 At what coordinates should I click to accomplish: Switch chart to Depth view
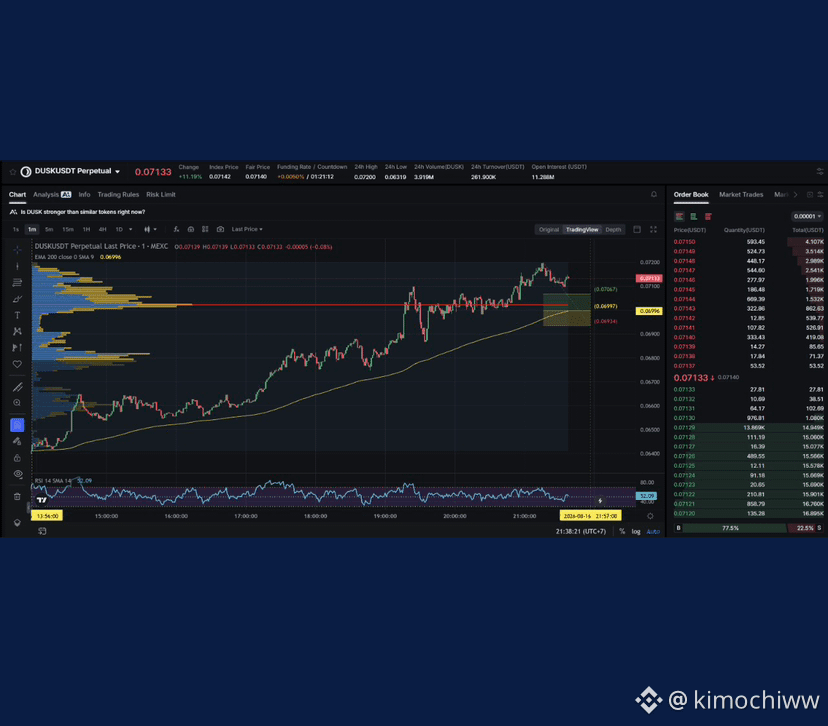pyautogui.click(x=613, y=230)
